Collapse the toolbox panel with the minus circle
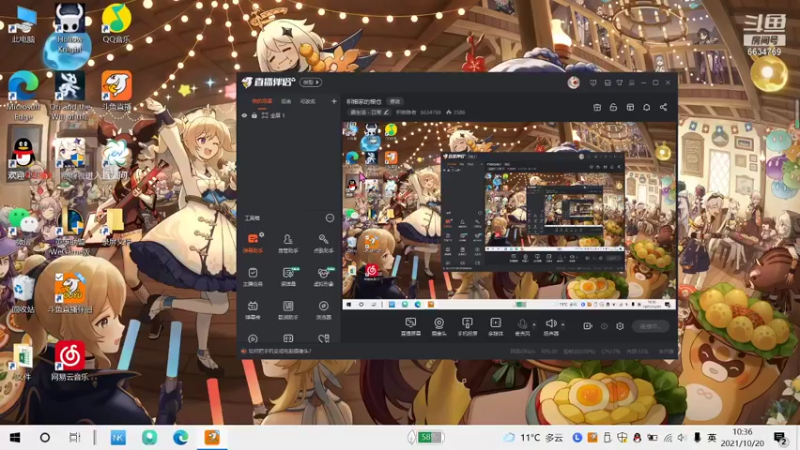The height and width of the screenshot is (450, 800). 330,218
